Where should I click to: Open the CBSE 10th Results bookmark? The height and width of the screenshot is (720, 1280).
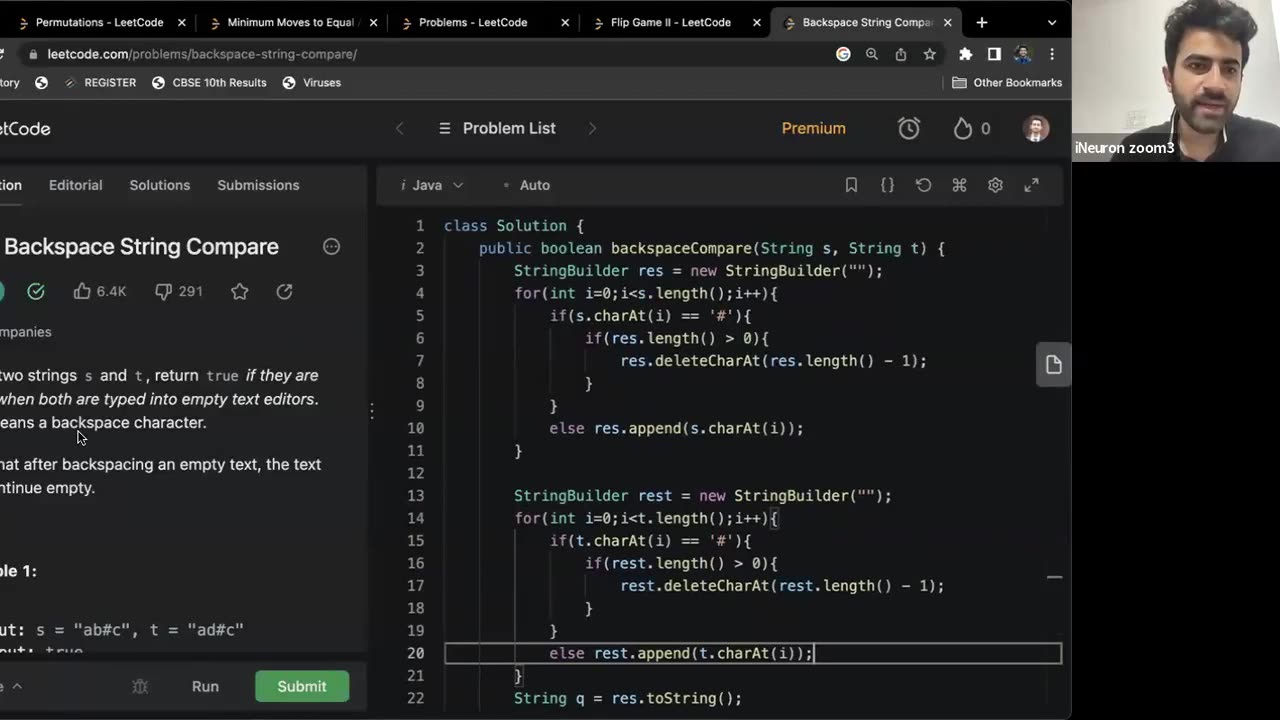(209, 83)
